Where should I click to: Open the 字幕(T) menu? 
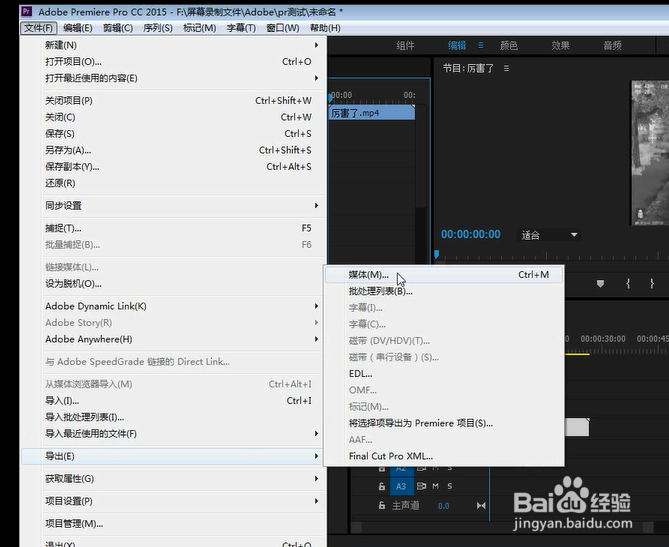(x=241, y=28)
